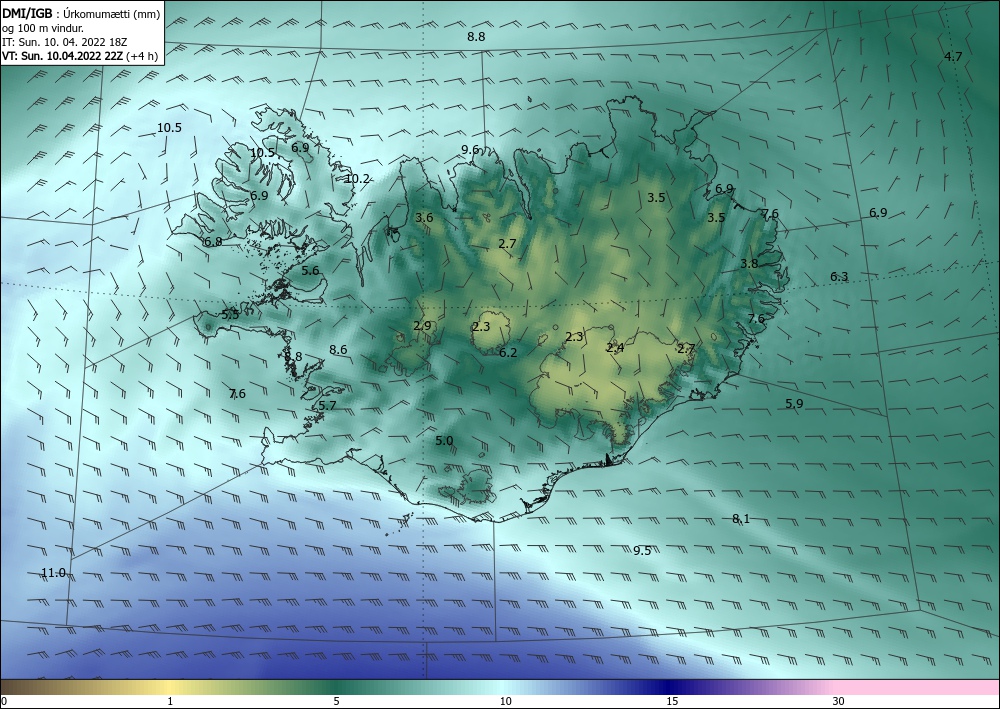Click the 8.1 value south of the coast
Screen dimensions: 1000x709
740,519
